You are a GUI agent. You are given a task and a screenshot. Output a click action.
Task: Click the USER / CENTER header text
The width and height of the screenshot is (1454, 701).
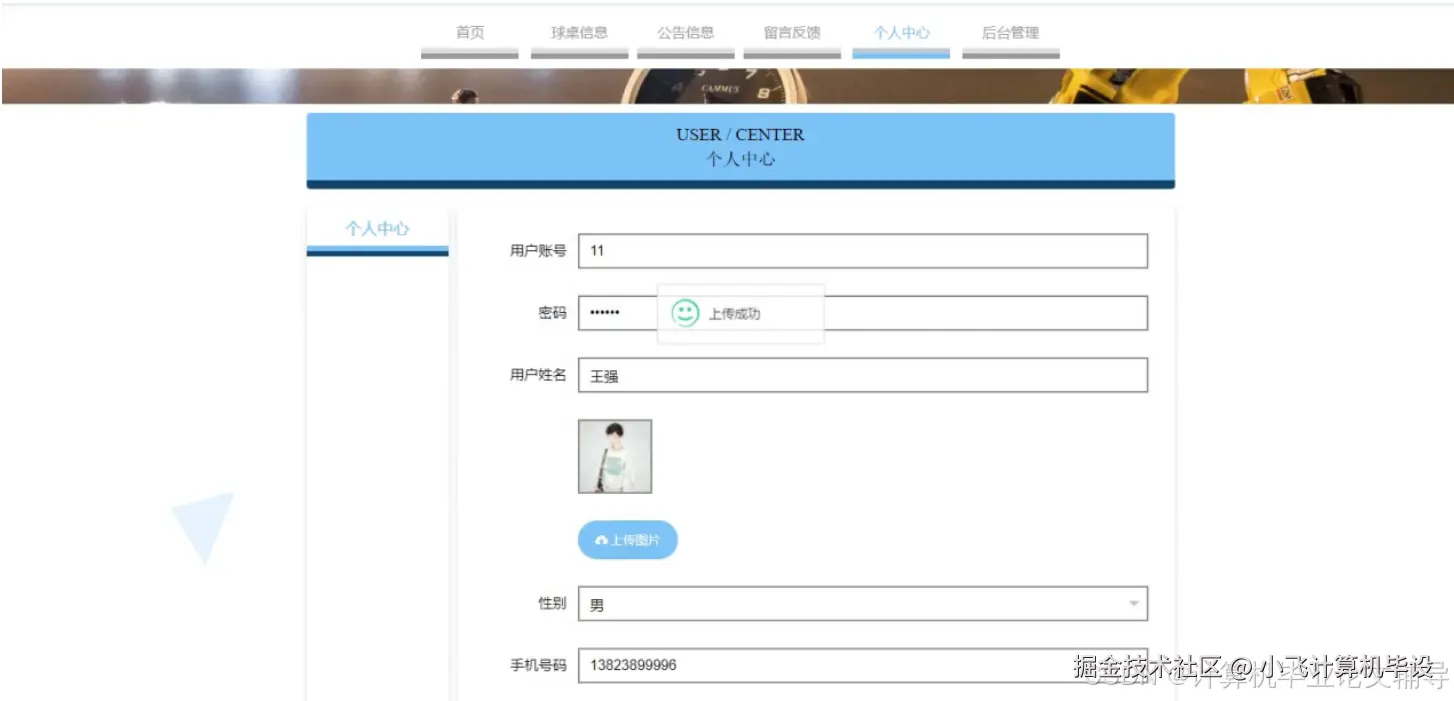coord(740,135)
